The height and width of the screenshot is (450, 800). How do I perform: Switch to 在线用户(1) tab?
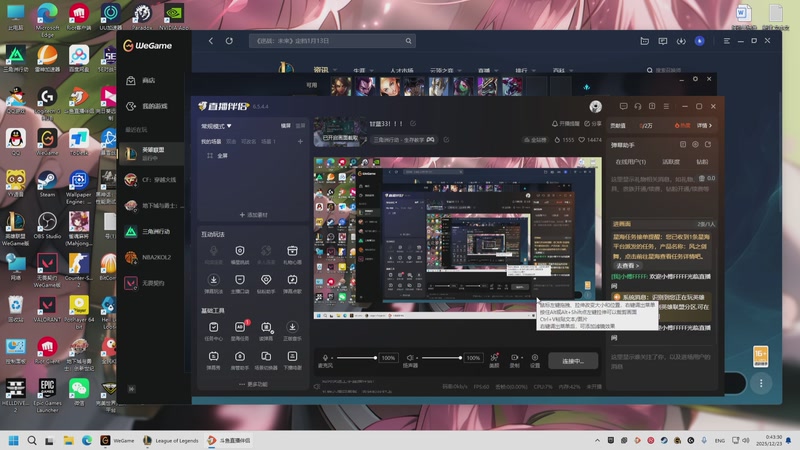coord(631,162)
